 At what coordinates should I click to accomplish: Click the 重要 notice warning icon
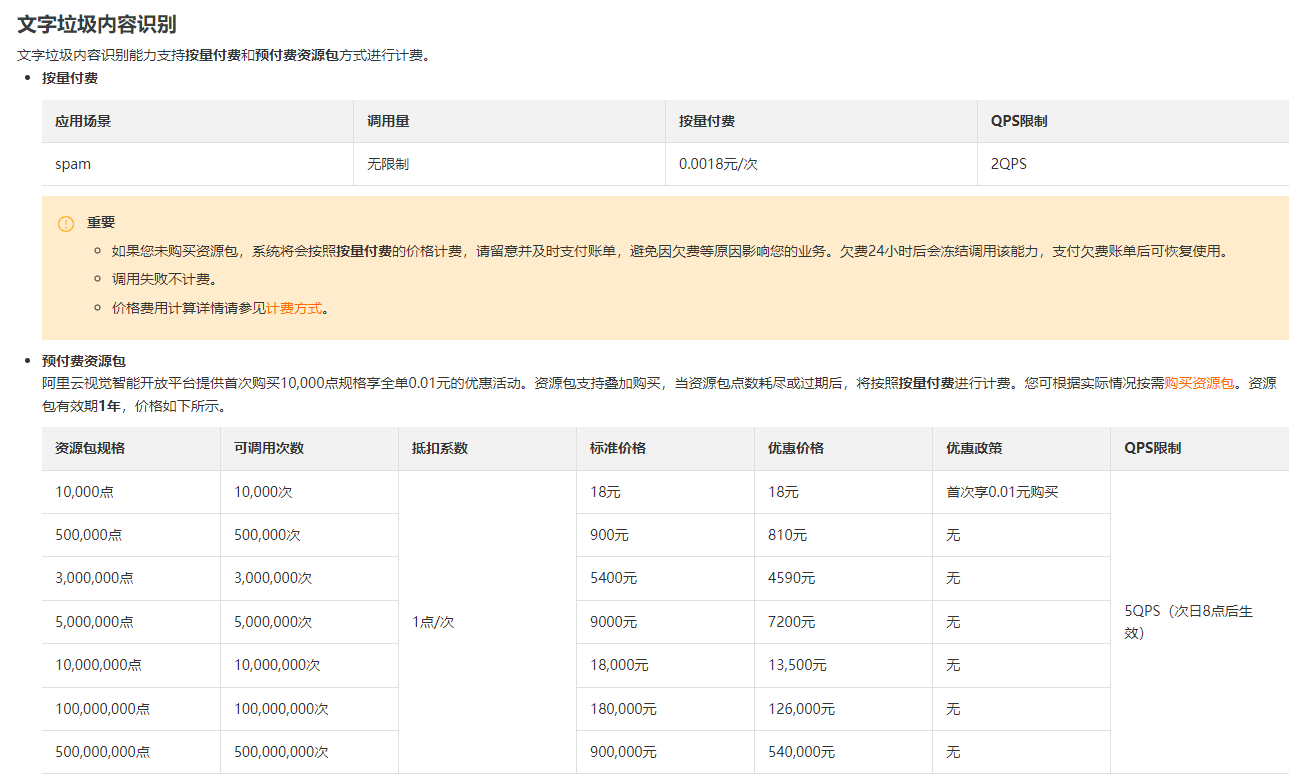(x=66, y=223)
